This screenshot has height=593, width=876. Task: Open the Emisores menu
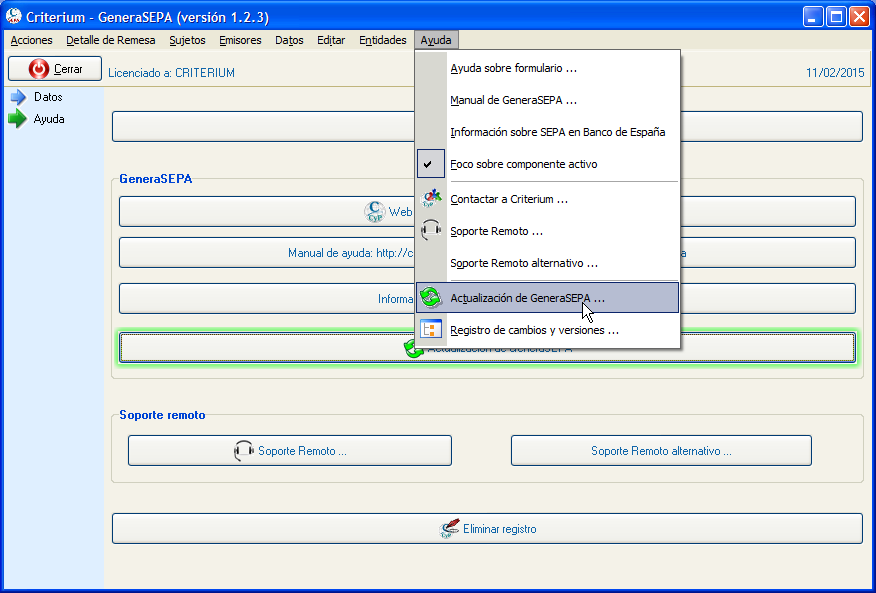point(240,40)
